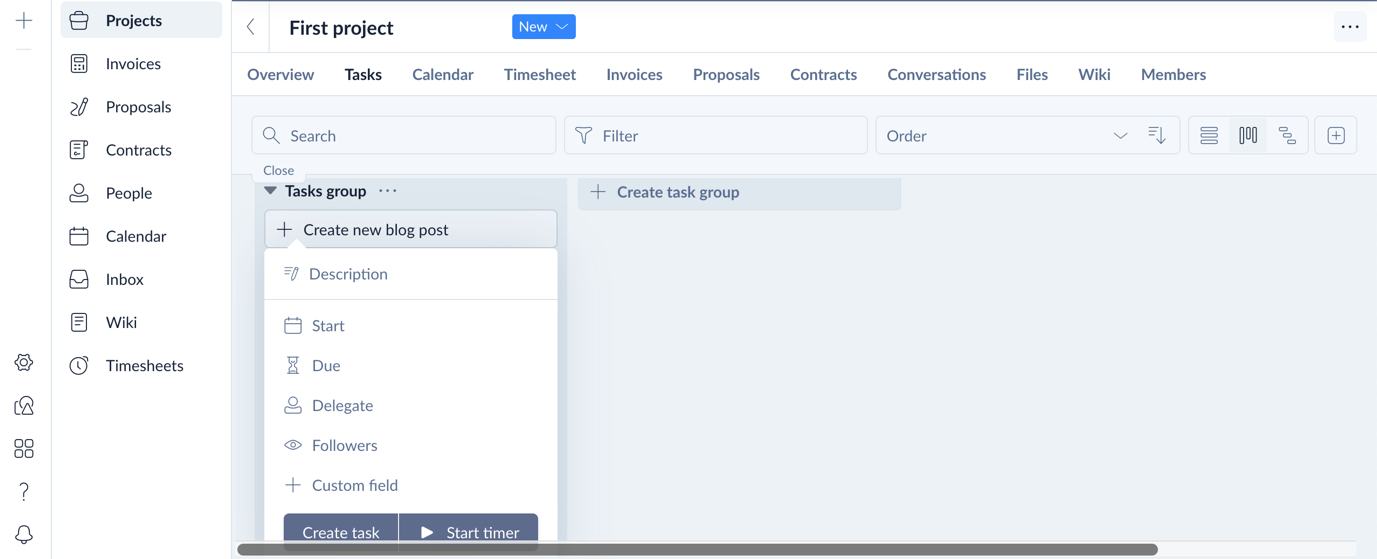1377x559 pixels.
Task: Select the board columns view icon
Action: click(x=1248, y=135)
